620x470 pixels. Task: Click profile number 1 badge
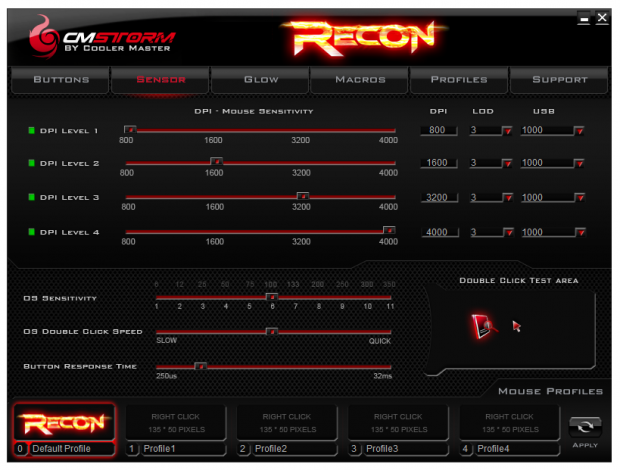(132, 449)
